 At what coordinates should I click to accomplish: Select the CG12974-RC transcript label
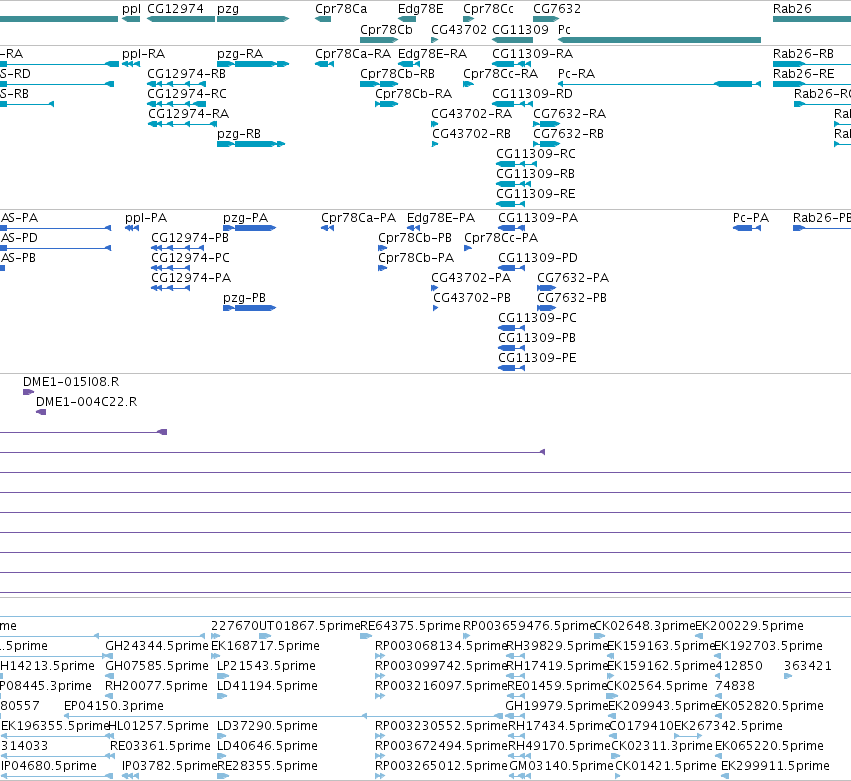[187, 94]
